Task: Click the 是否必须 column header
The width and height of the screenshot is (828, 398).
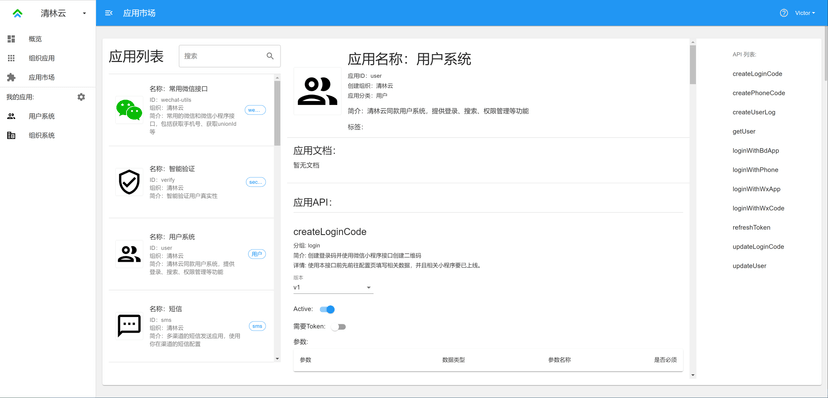Action: pos(665,360)
